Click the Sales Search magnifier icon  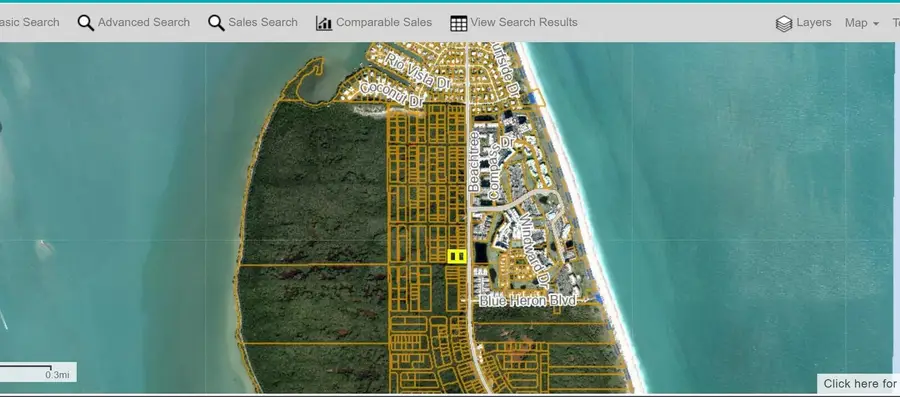tap(216, 23)
